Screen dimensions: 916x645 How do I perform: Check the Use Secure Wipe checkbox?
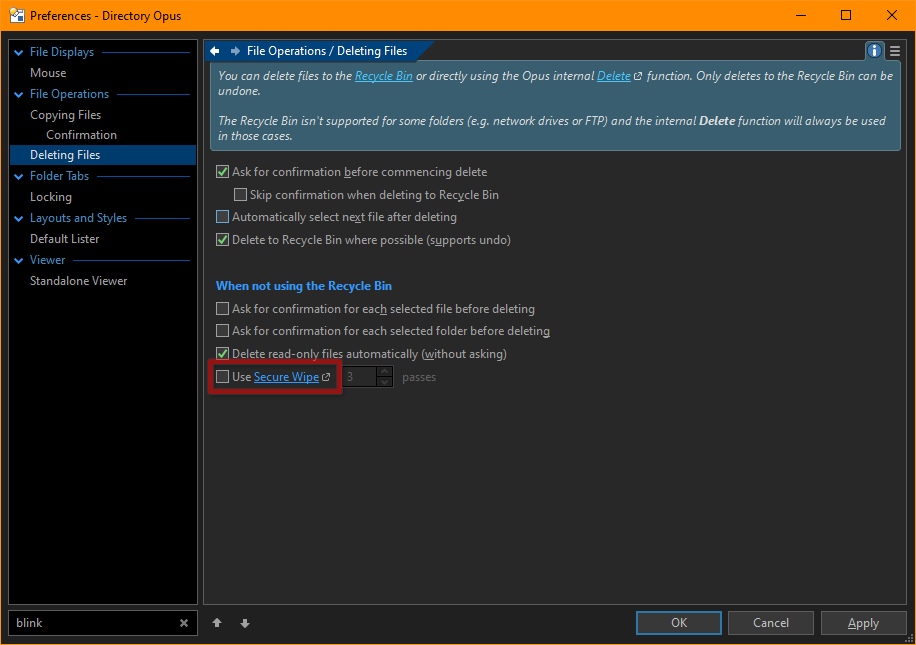pos(222,377)
